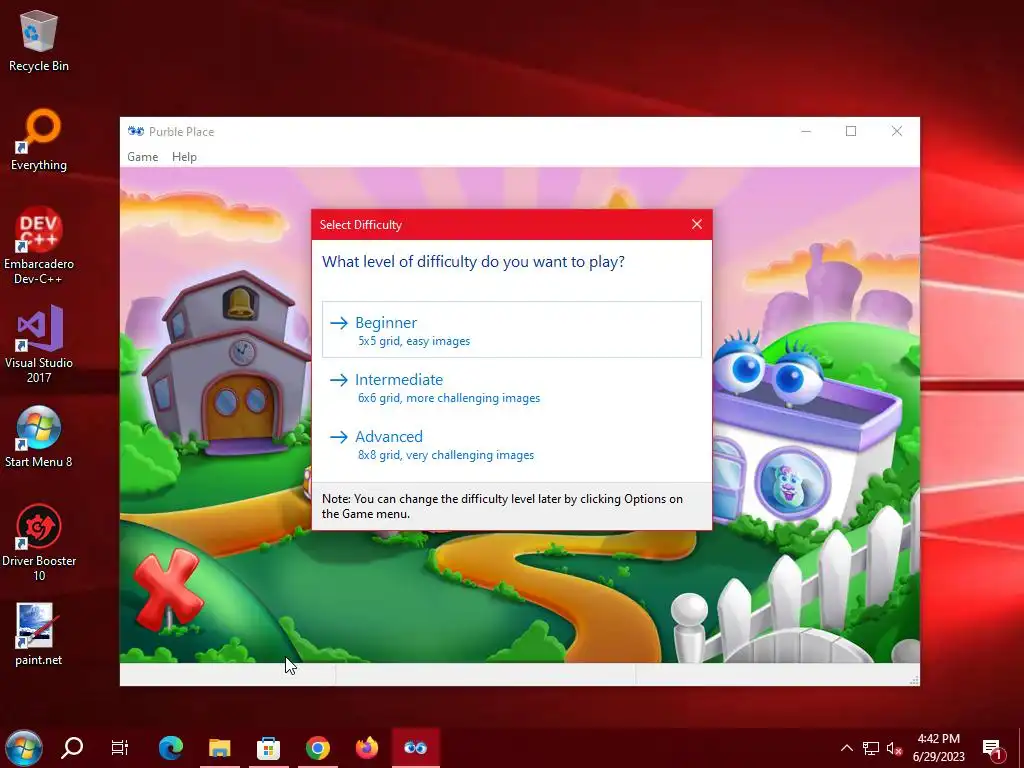Choose the Advanced difficulty option
Screen dimensions: 1024x768
click(x=511, y=444)
